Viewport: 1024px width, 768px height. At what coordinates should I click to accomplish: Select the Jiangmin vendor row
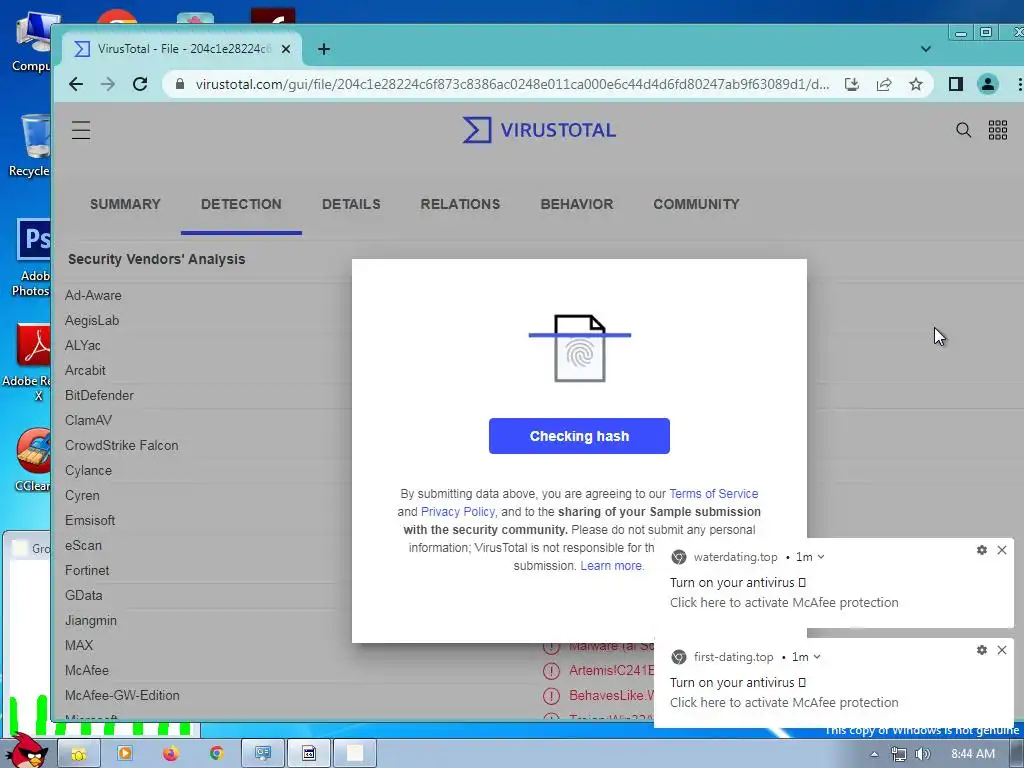click(91, 620)
